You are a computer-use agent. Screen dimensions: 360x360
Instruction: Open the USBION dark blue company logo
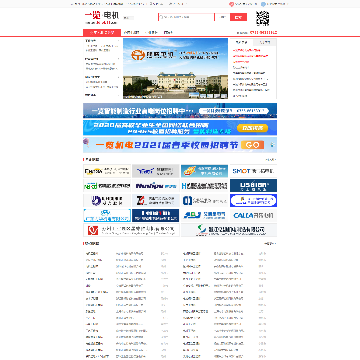[253, 186]
